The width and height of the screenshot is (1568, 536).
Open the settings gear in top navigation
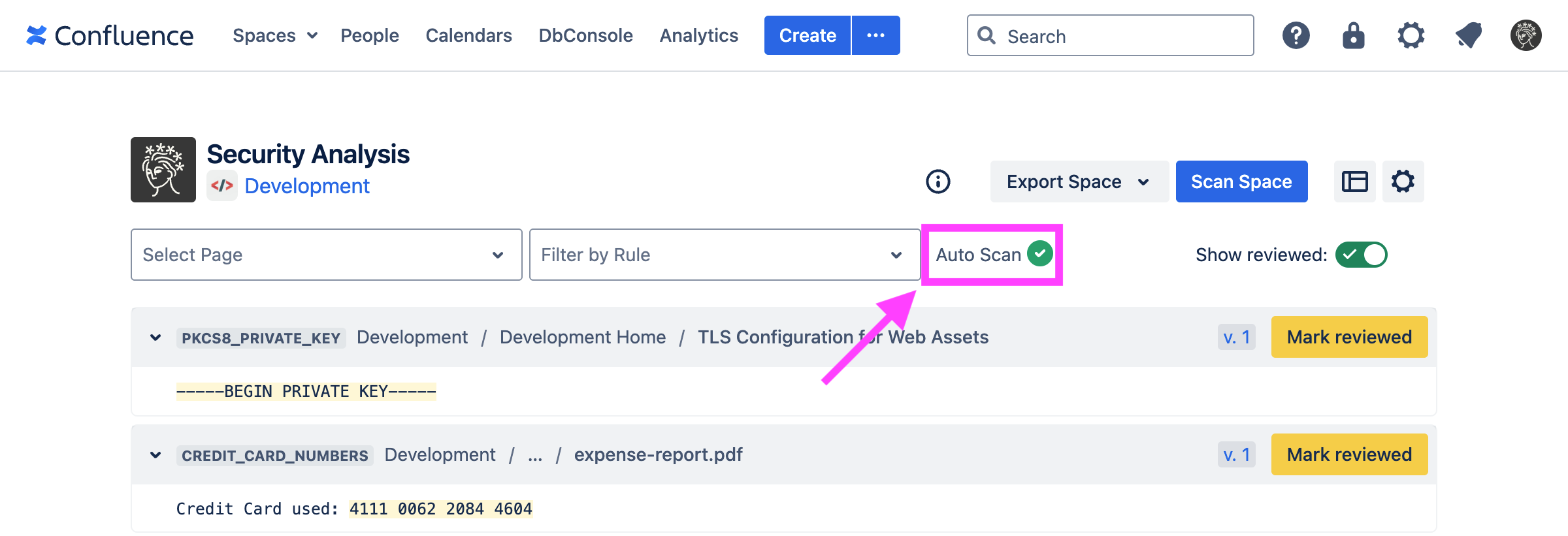pos(1411,35)
